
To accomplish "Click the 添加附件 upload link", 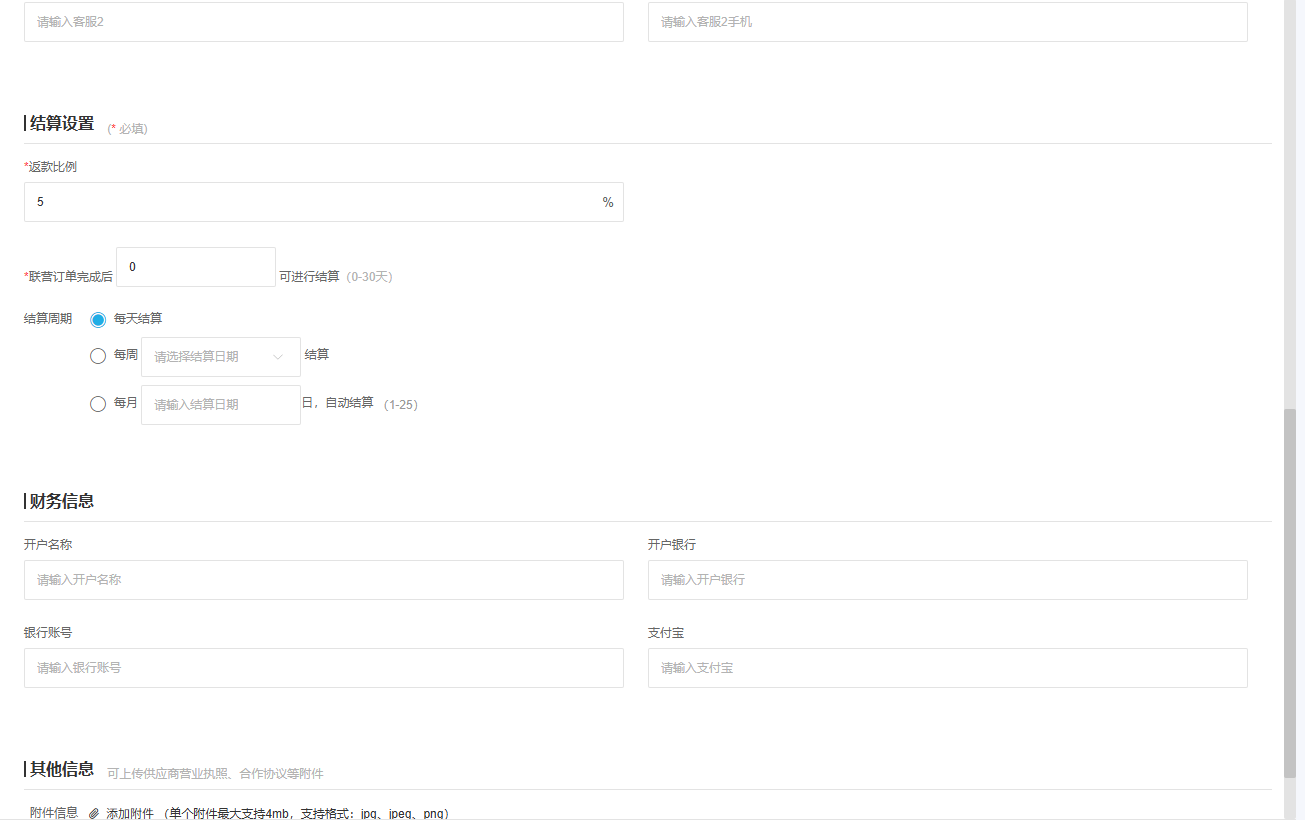I will 130,814.
